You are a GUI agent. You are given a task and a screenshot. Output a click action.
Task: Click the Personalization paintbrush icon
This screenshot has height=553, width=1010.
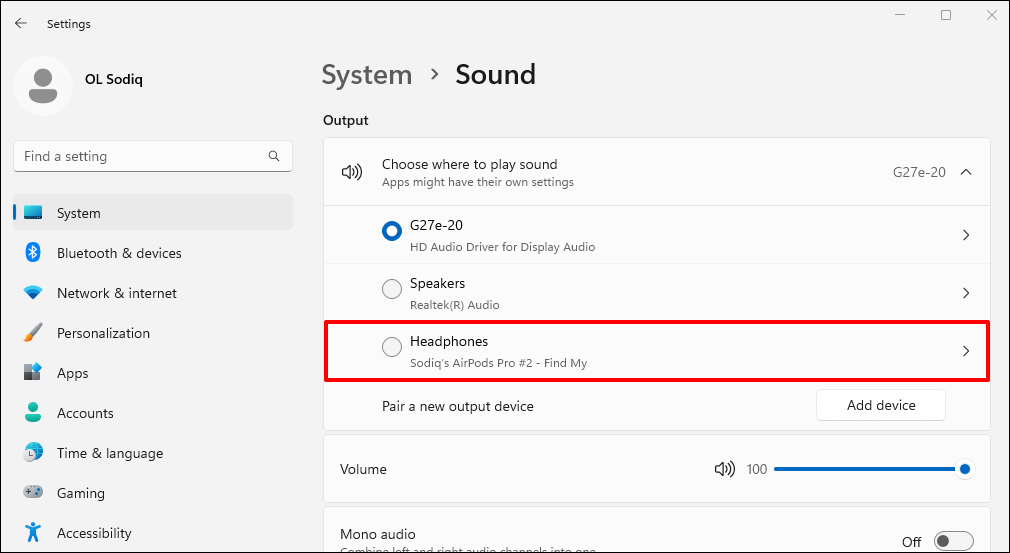[x=33, y=333]
